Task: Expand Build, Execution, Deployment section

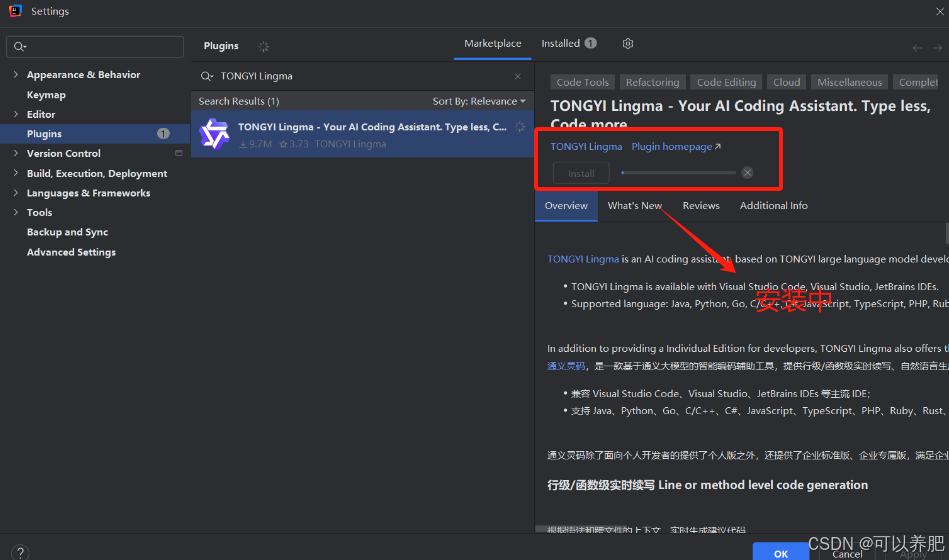Action: coord(16,173)
